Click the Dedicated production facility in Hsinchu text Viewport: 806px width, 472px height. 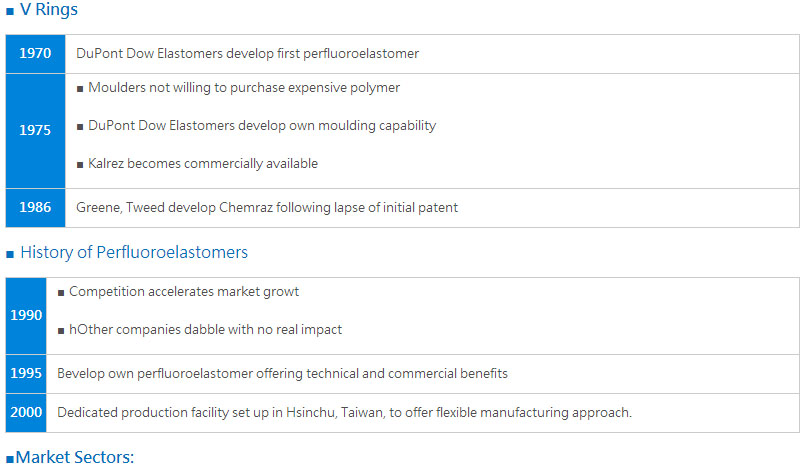(344, 413)
